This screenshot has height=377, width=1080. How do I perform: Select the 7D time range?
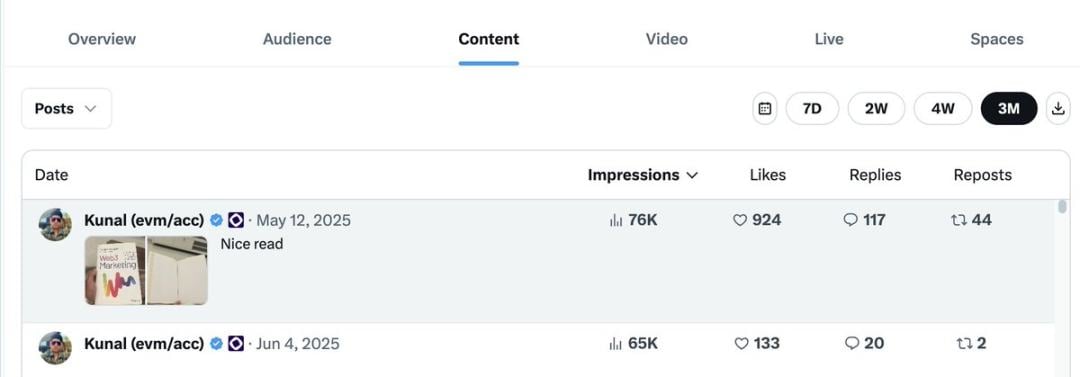click(813, 109)
